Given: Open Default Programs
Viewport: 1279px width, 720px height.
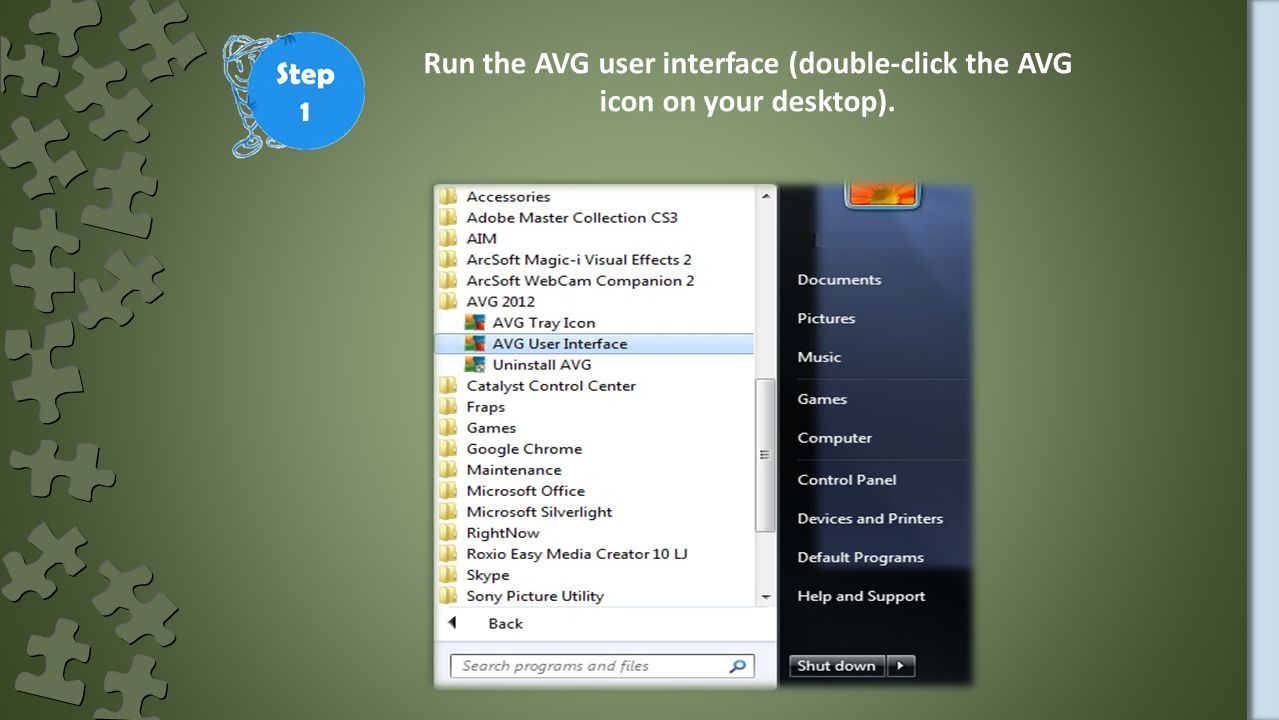Looking at the screenshot, I should (x=860, y=558).
